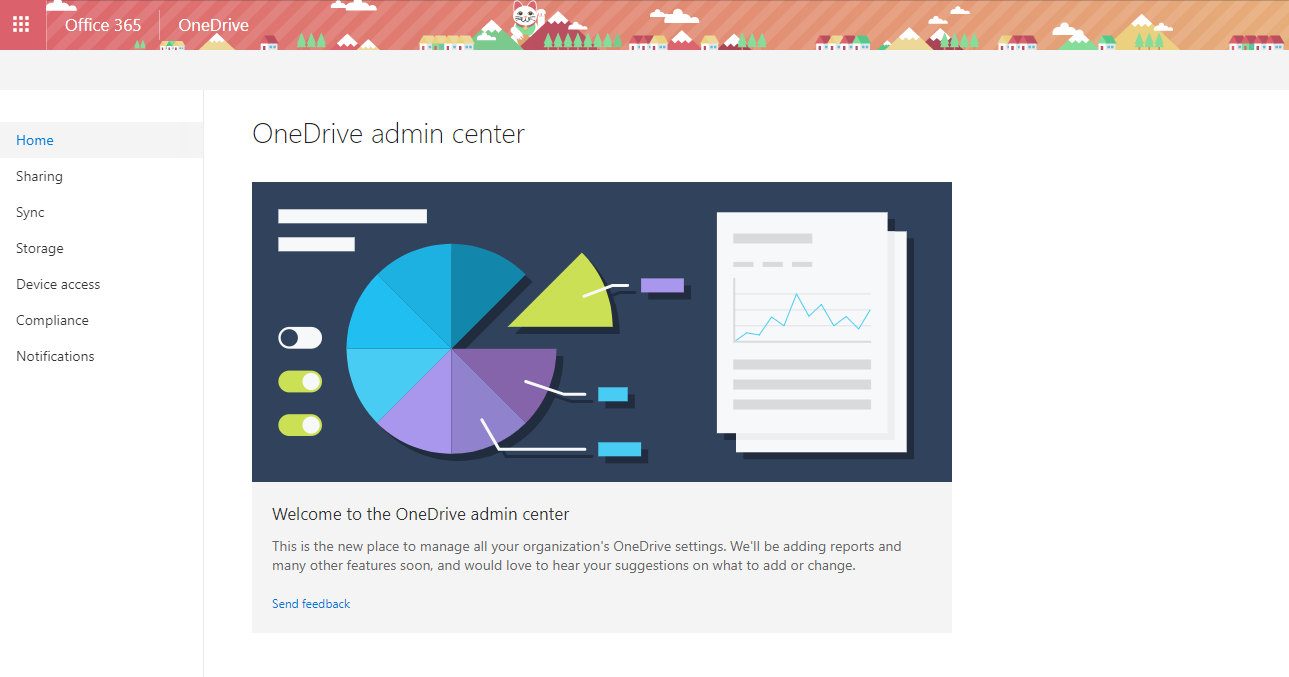
Task: Select Sharing in the left navigation
Action: tap(39, 176)
